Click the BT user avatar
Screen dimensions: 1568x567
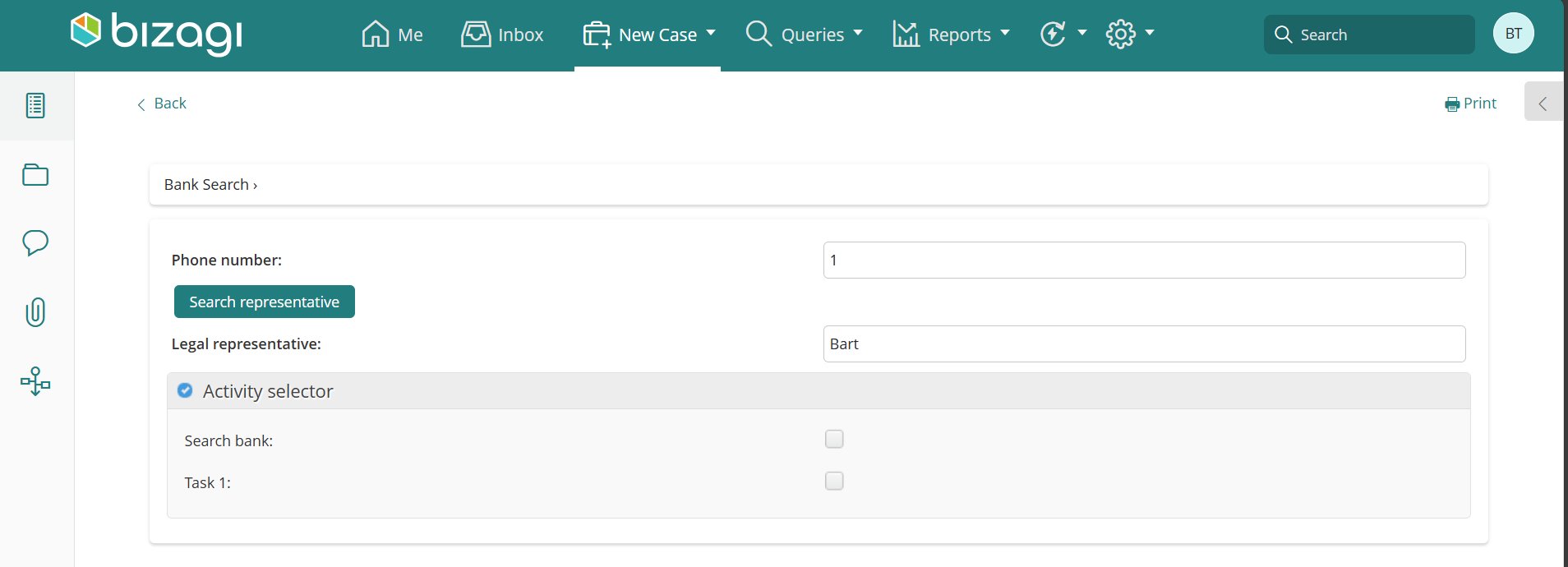click(x=1513, y=34)
